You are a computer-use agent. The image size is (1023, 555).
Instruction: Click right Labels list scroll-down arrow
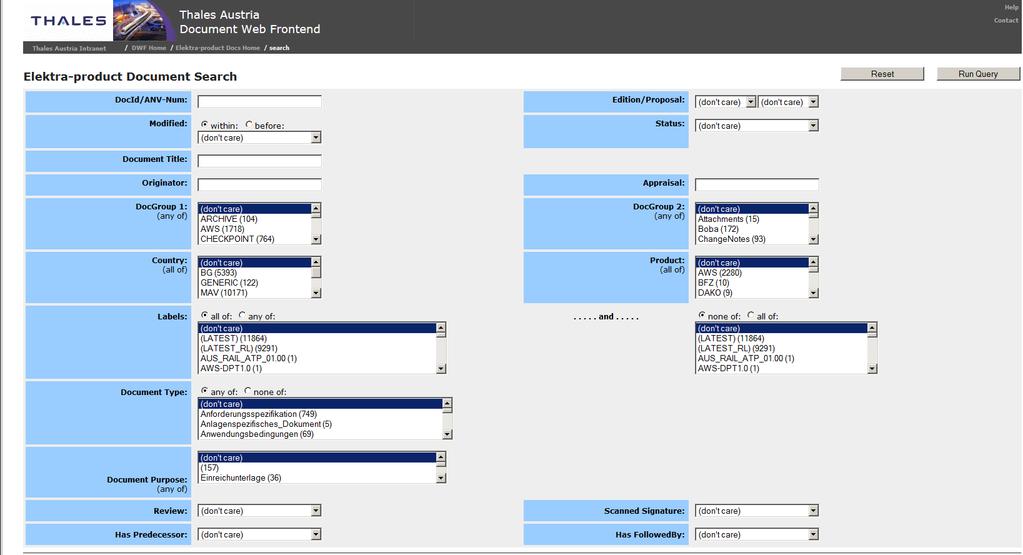tap(872, 368)
